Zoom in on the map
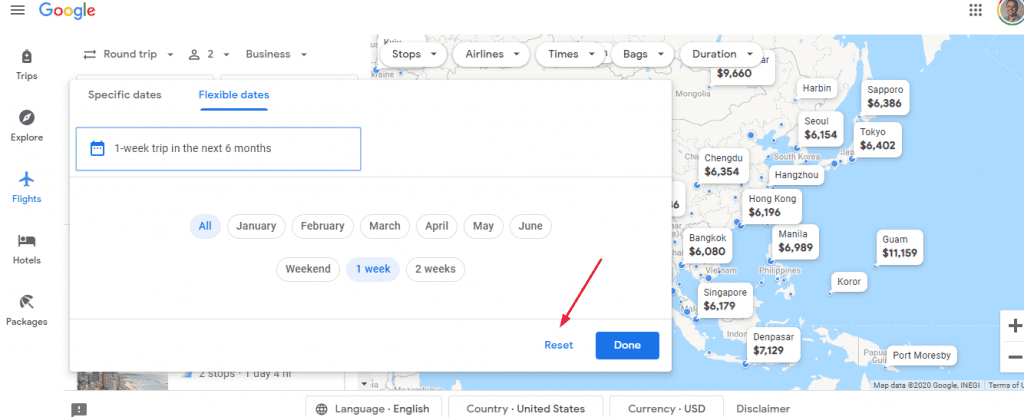The width and height of the screenshot is (1024, 417). click(x=1014, y=326)
